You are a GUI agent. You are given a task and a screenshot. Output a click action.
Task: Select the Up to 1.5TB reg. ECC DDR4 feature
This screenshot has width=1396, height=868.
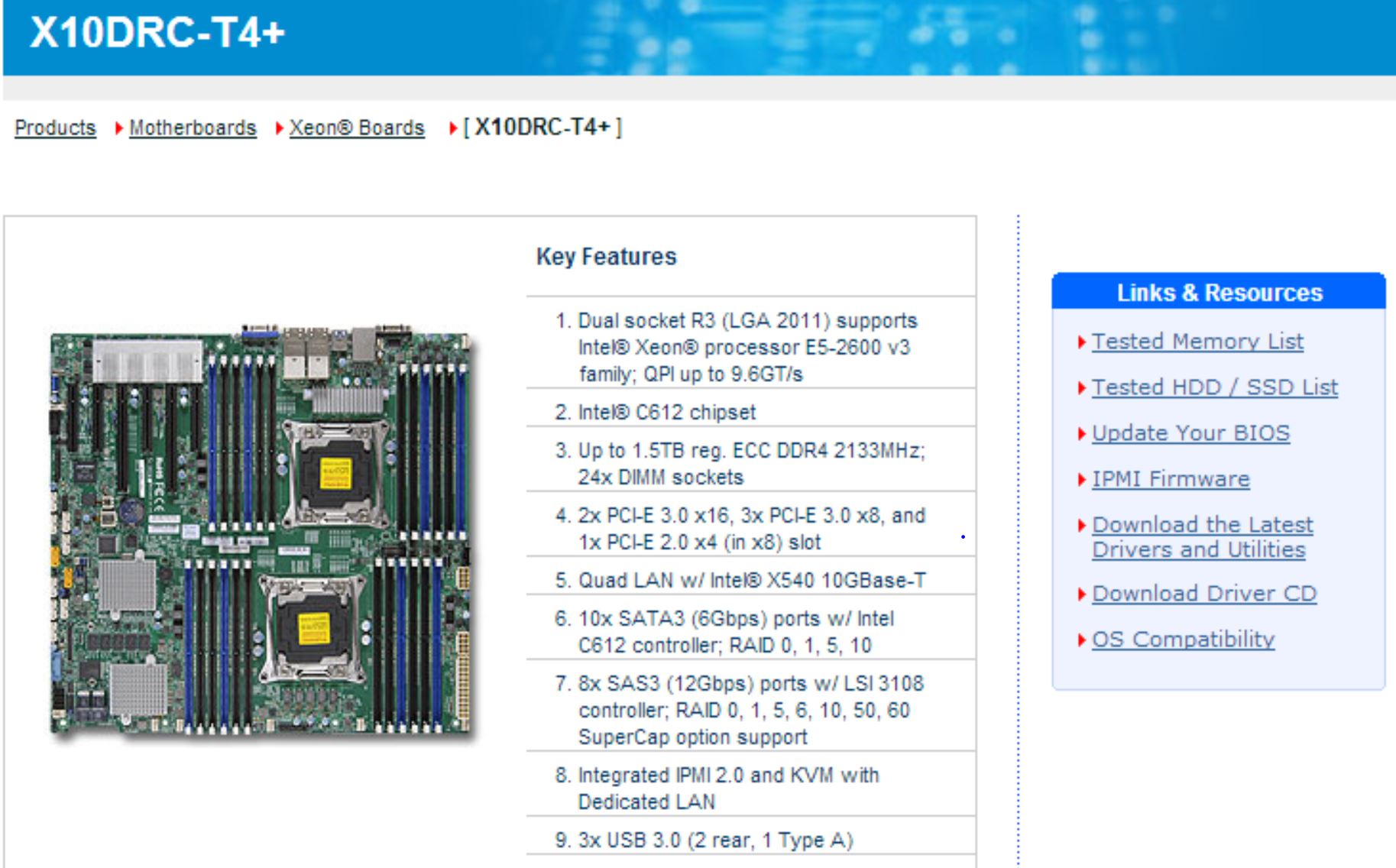(751, 464)
